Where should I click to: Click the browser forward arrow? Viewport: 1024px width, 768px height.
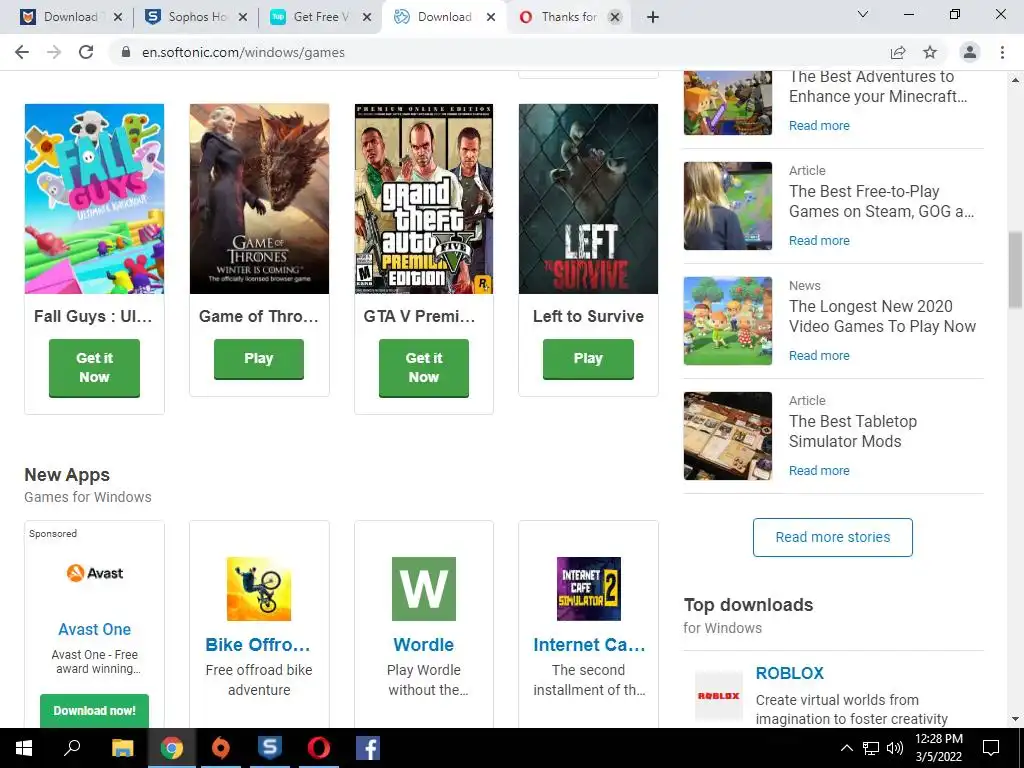[54, 52]
